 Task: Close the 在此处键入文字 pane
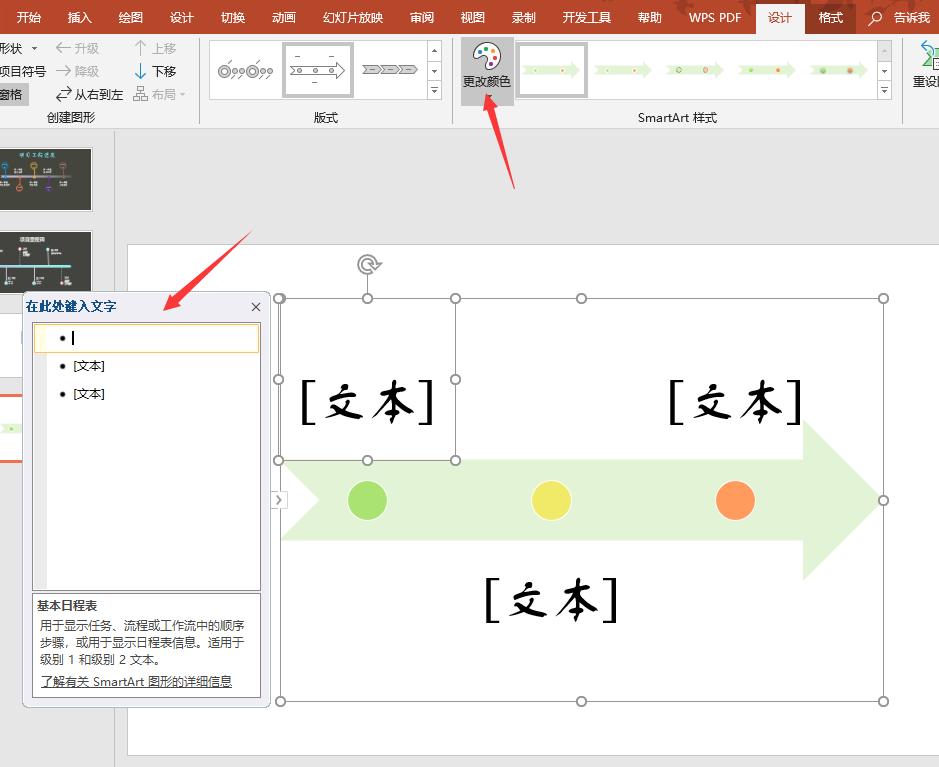[x=255, y=307]
